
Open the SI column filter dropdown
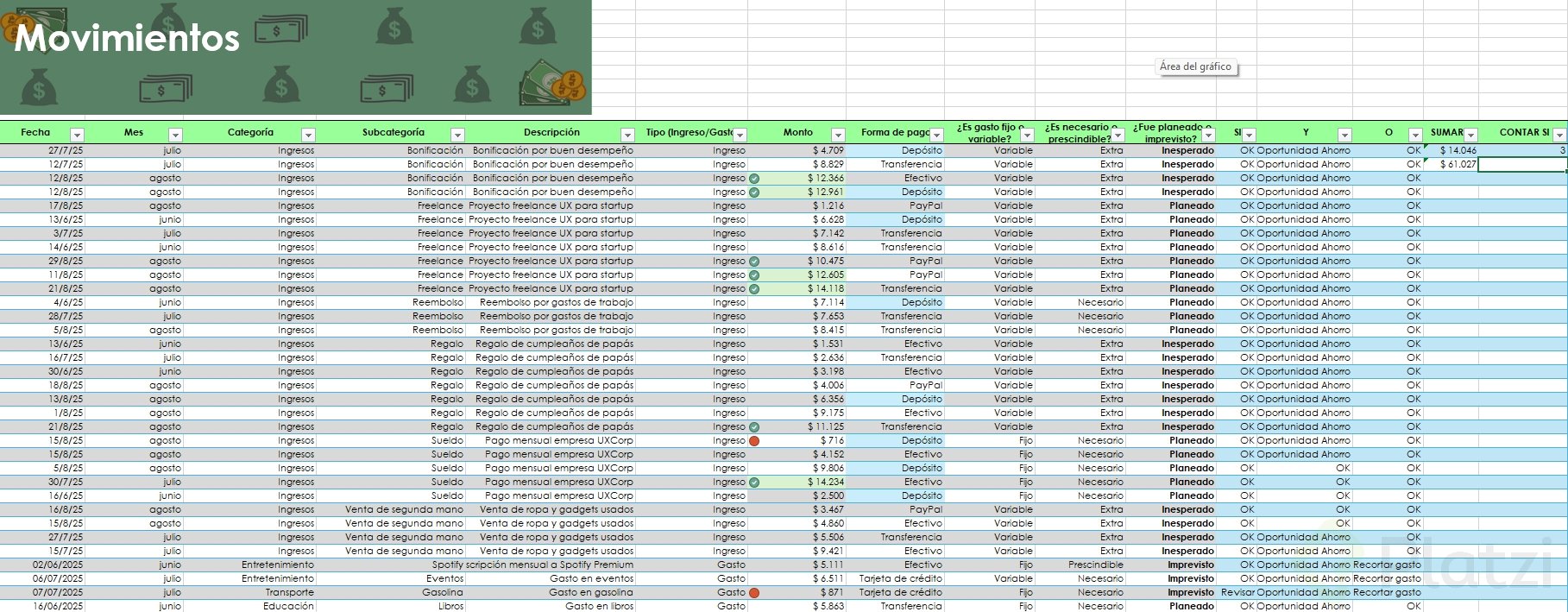click(x=1249, y=135)
